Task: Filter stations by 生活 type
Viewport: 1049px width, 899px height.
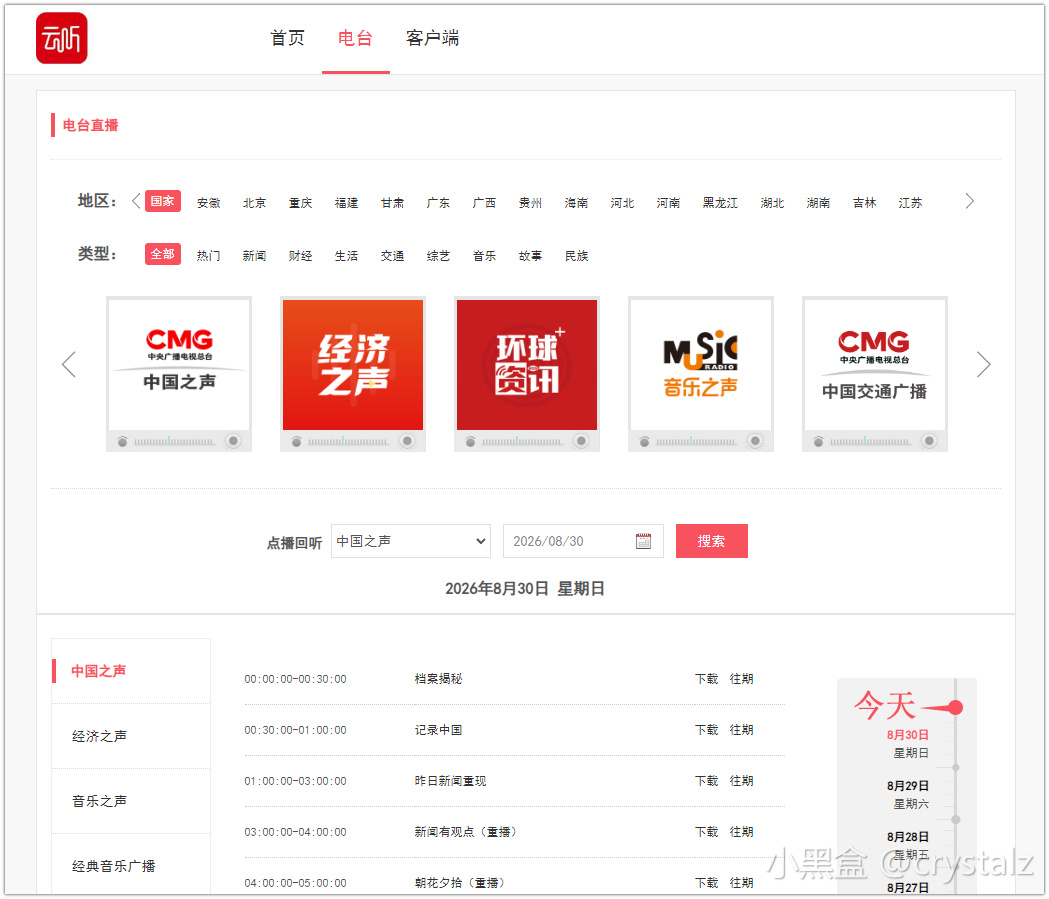Action: [x=347, y=256]
